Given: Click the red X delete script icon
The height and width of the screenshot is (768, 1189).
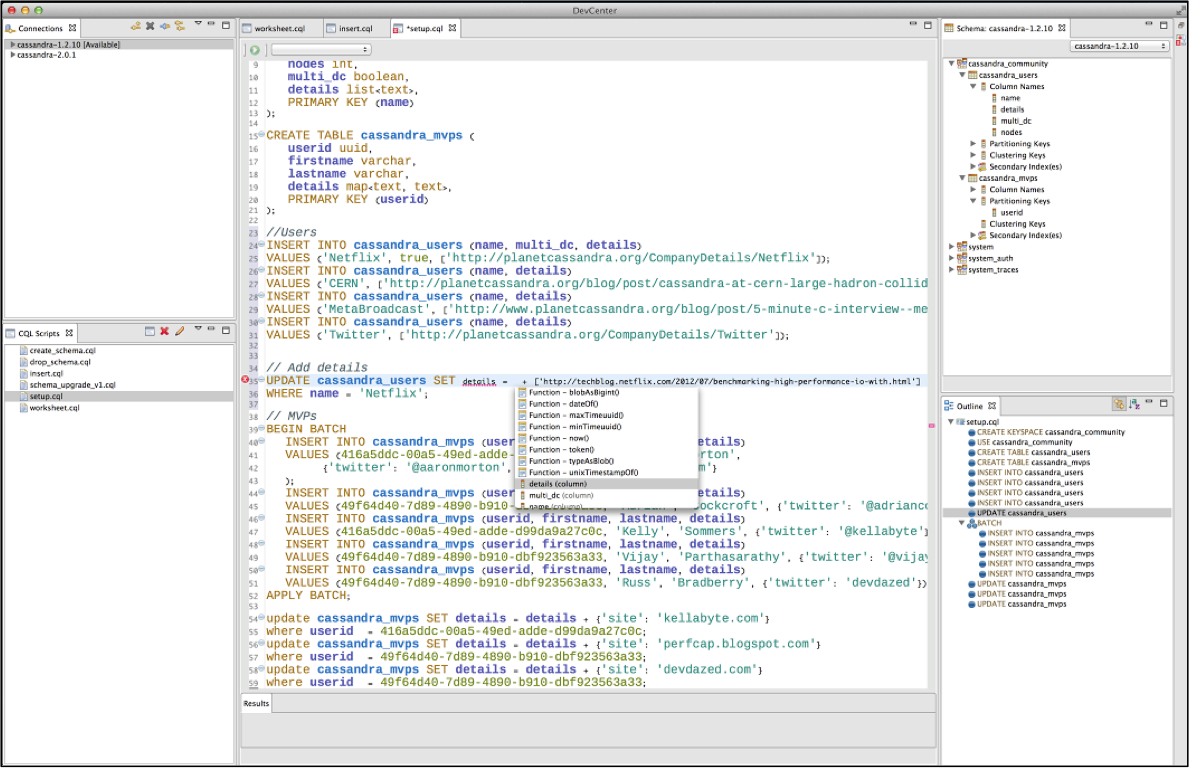Looking at the screenshot, I should [x=164, y=331].
